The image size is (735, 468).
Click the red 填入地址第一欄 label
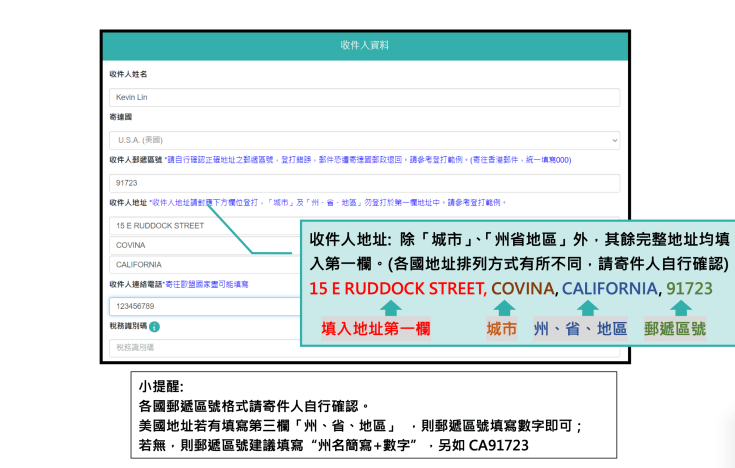point(373,329)
